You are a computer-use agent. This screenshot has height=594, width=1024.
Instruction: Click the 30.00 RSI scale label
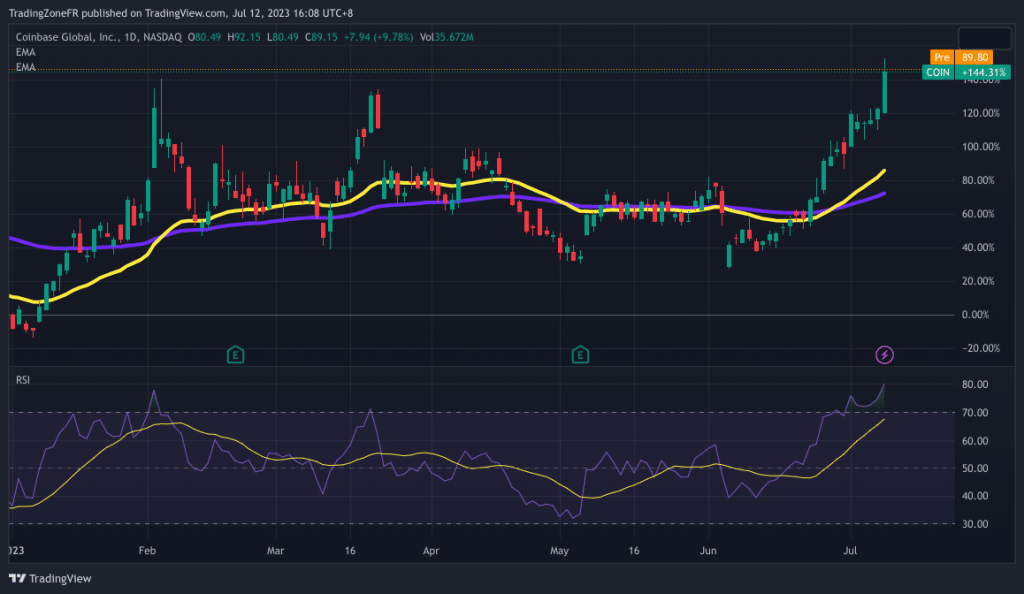pos(974,524)
